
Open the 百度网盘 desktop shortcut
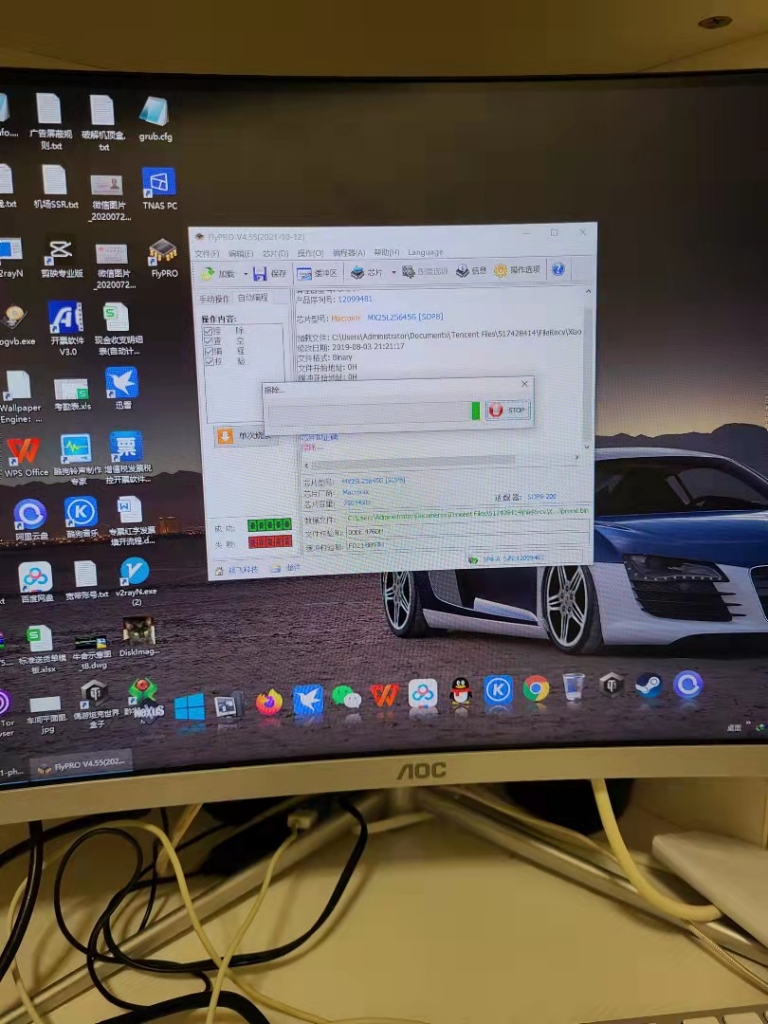(35, 583)
